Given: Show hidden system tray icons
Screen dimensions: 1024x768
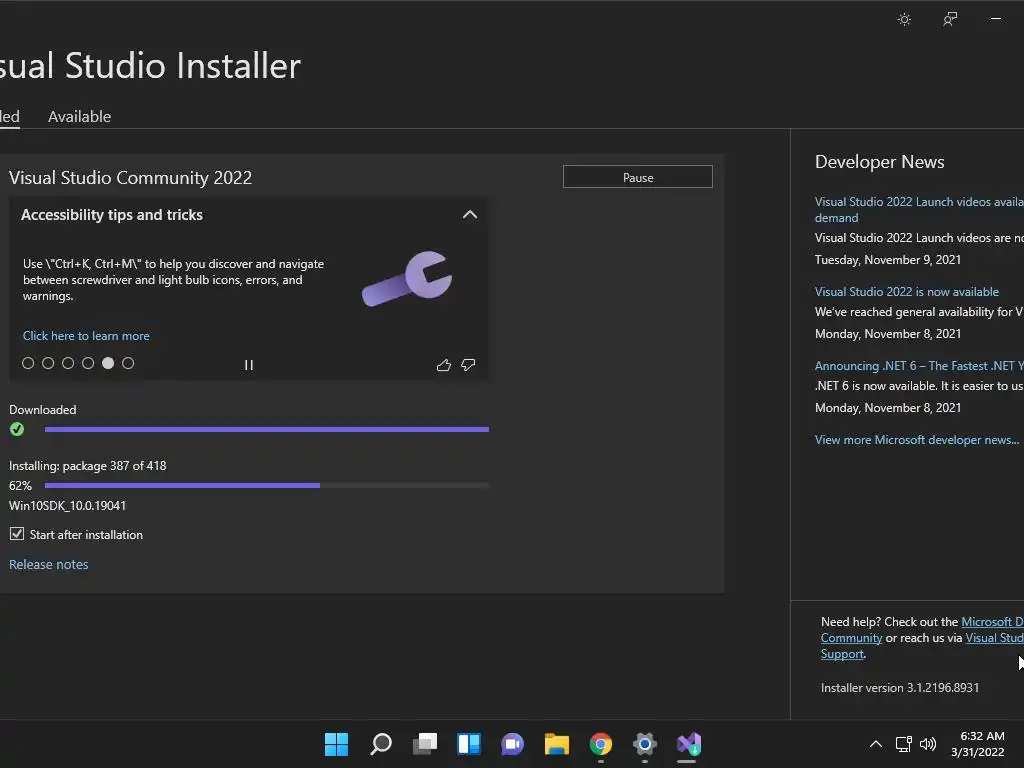Looking at the screenshot, I should (x=876, y=744).
